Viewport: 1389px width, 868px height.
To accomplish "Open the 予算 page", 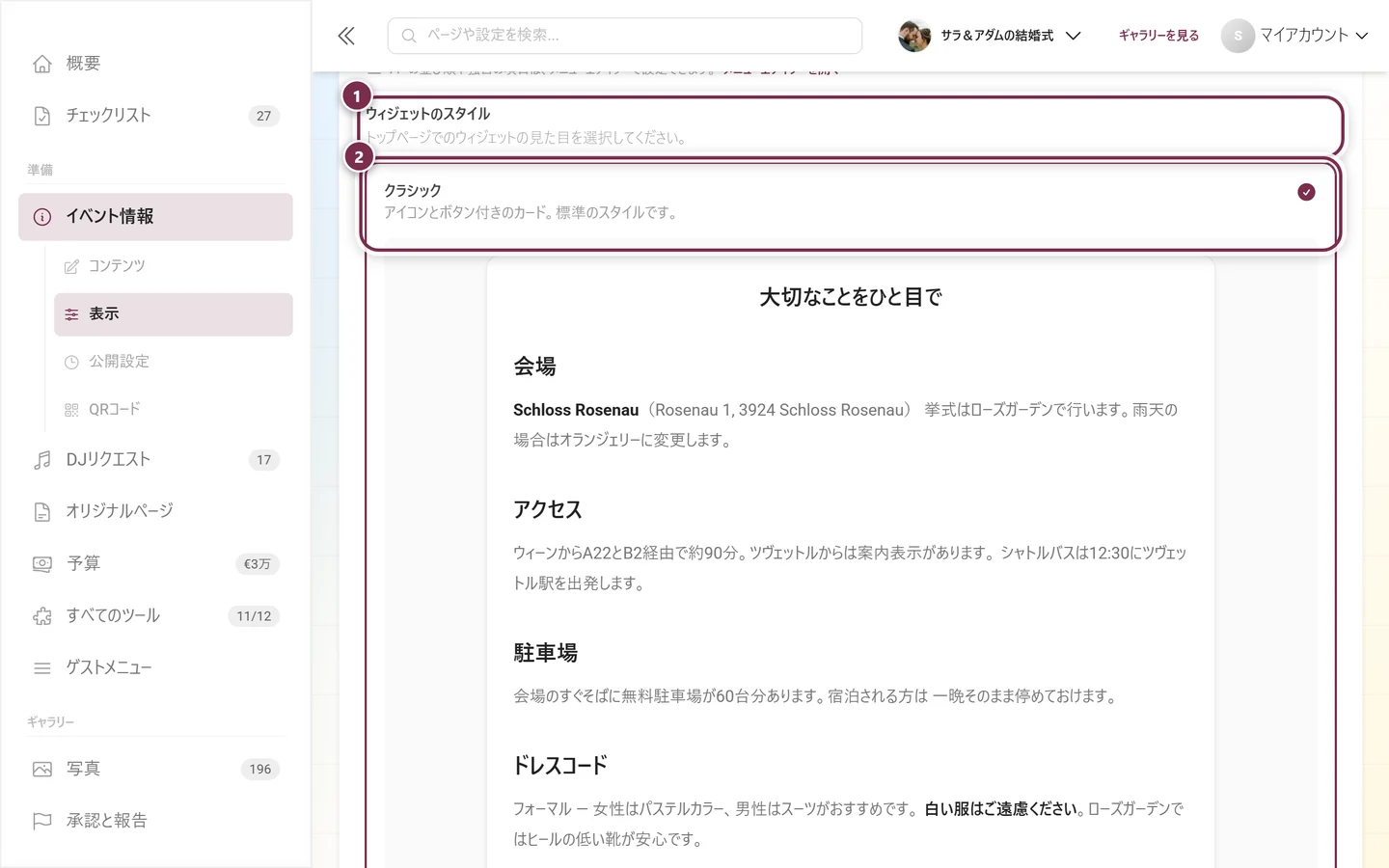I will 155,564.
